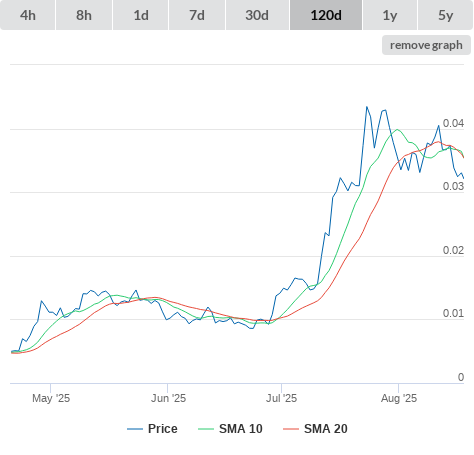
Task: Click the Jun '25 axis label
Action: (x=168, y=398)
